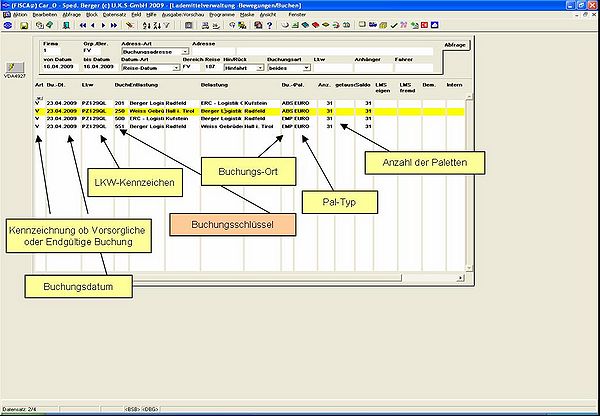Image resolution: width=600 pixels, height=416 pixels.
Task: Click the blue cloud toolbar icon
Action: coord(435,25)
